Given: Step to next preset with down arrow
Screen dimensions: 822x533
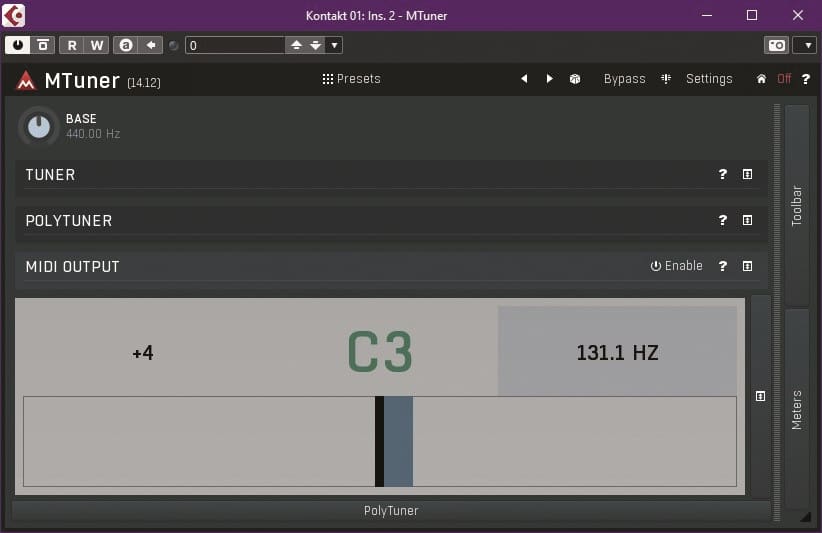Looking at the screenshot, I should point(316,45).
